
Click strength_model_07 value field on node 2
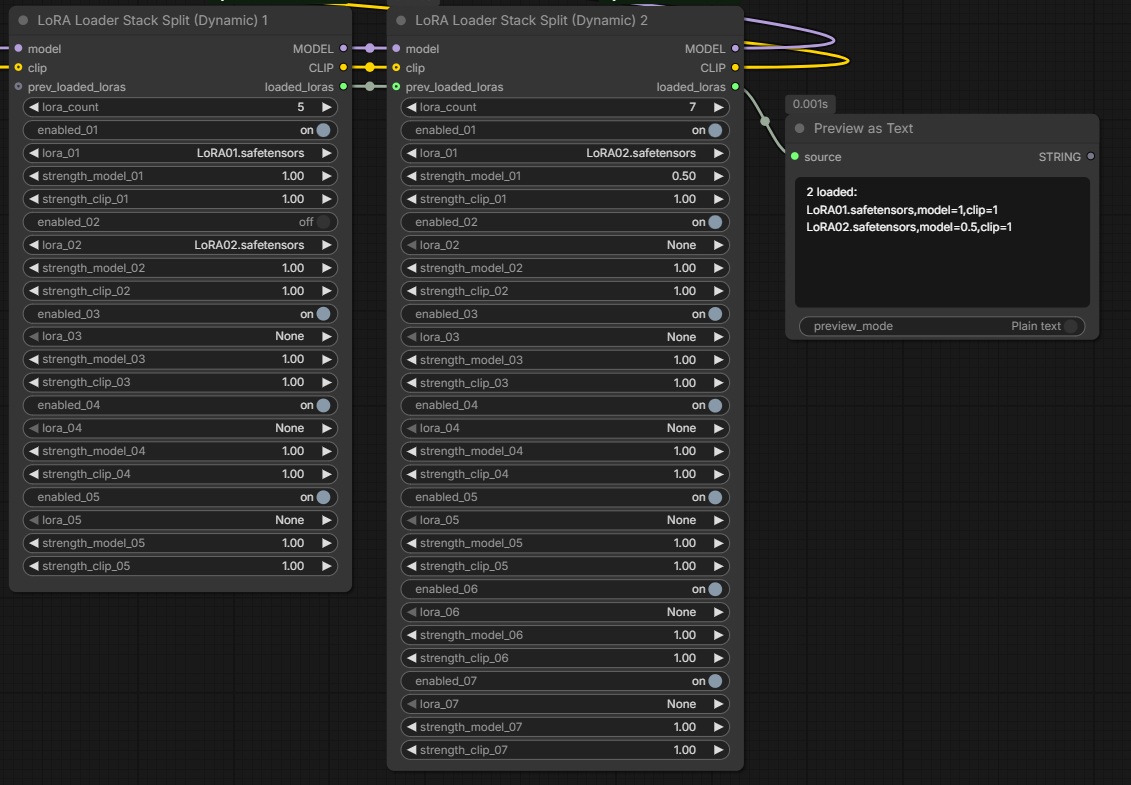(x=565, y=727)
